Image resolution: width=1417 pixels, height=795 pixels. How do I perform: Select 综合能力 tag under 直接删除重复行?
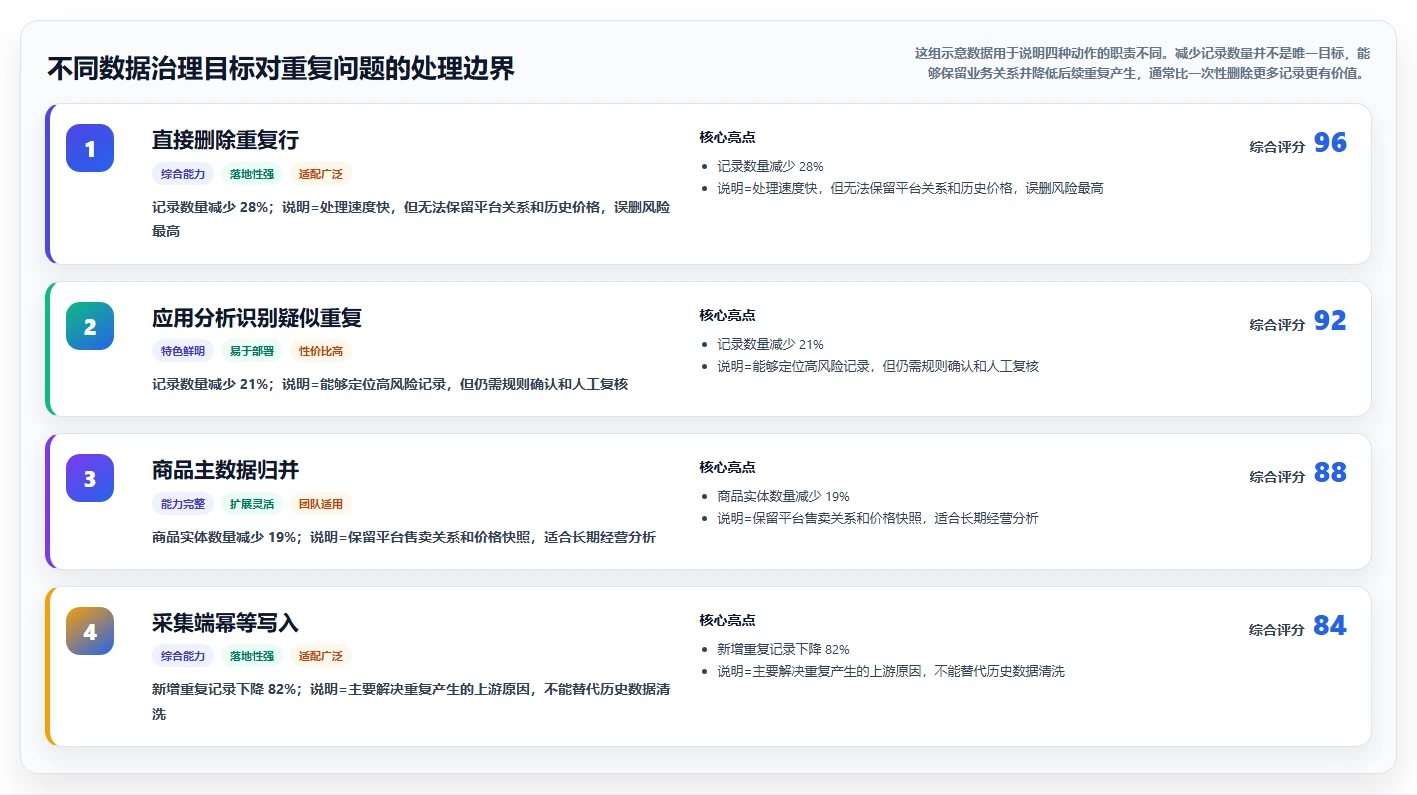point(183,174)
